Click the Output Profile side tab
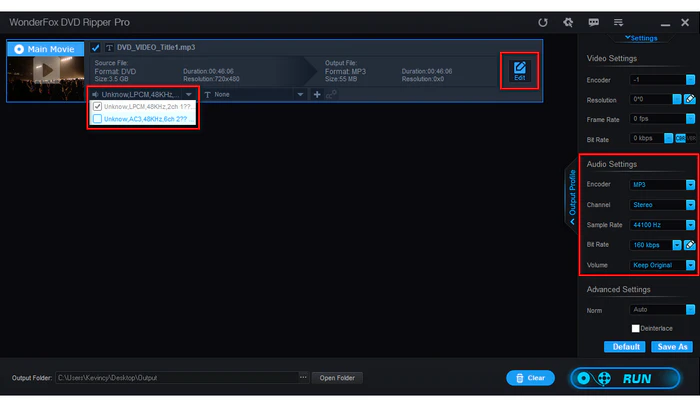The height and width of the screenshot is (407, 700). tap(572, 195)
